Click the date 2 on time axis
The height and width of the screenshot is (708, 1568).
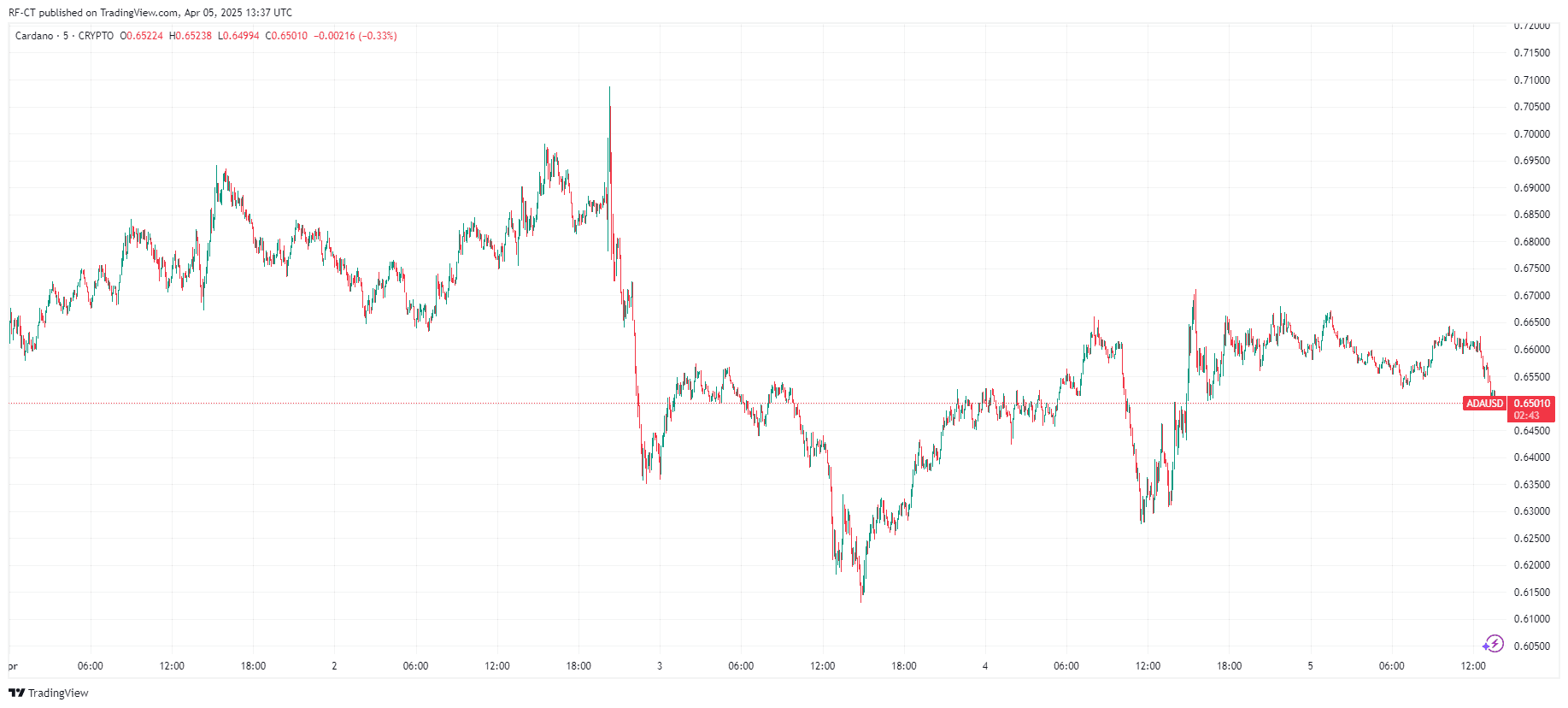click(334, 666)
